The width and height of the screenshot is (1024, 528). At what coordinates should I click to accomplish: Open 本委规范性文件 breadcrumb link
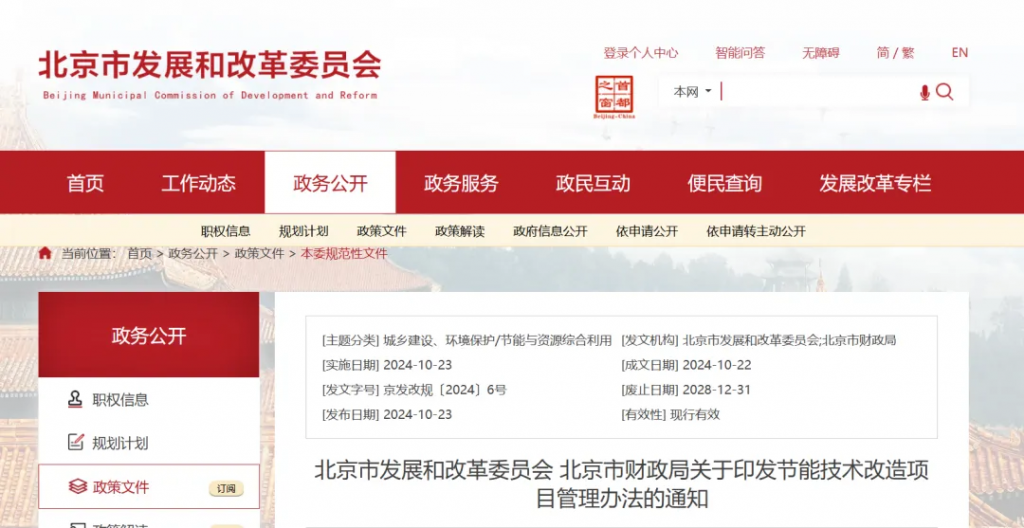343,254
